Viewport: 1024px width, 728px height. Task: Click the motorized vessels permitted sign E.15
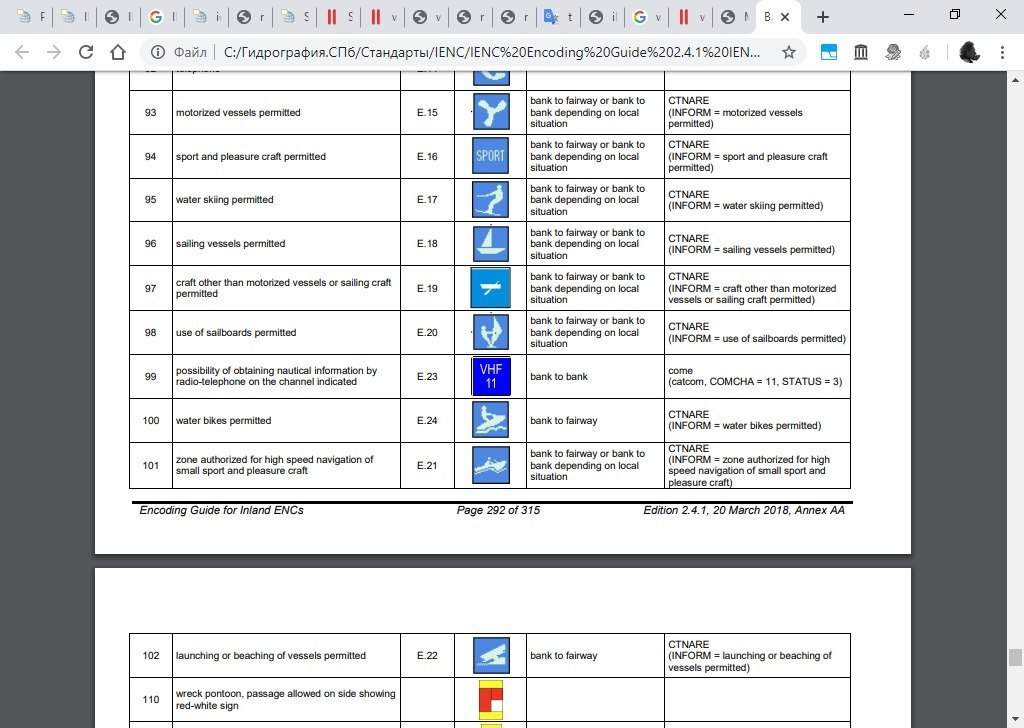pyautogui.click(x=490, y=112)
